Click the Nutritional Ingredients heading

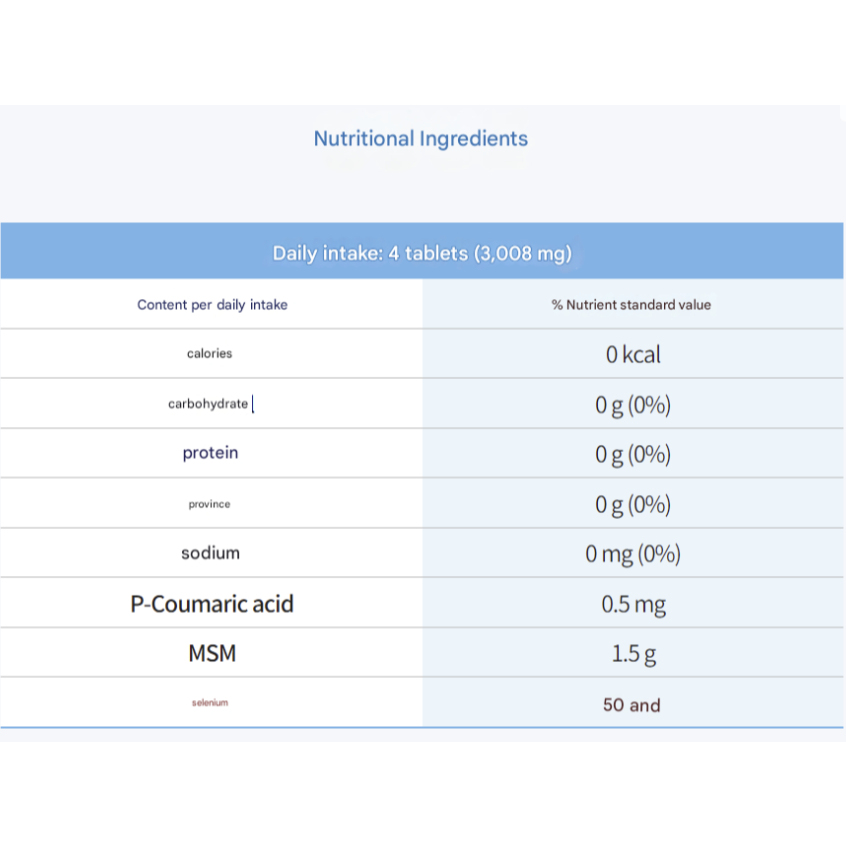pos(421,139)
